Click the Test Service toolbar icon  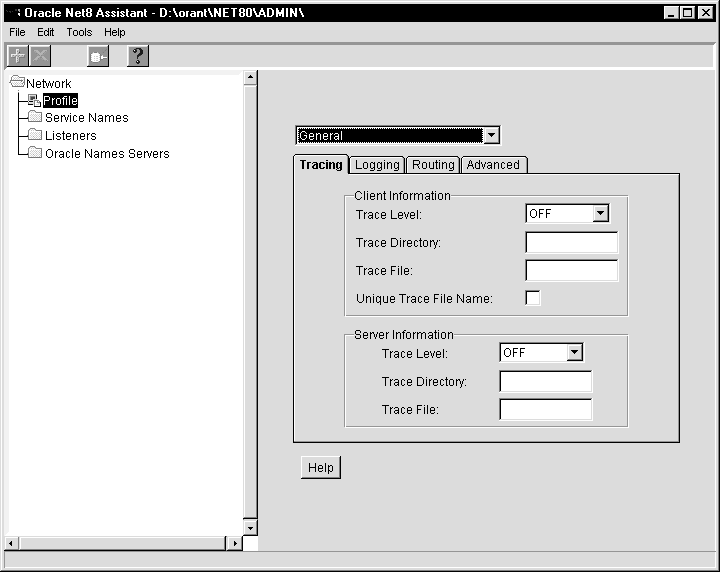(98, 56)
